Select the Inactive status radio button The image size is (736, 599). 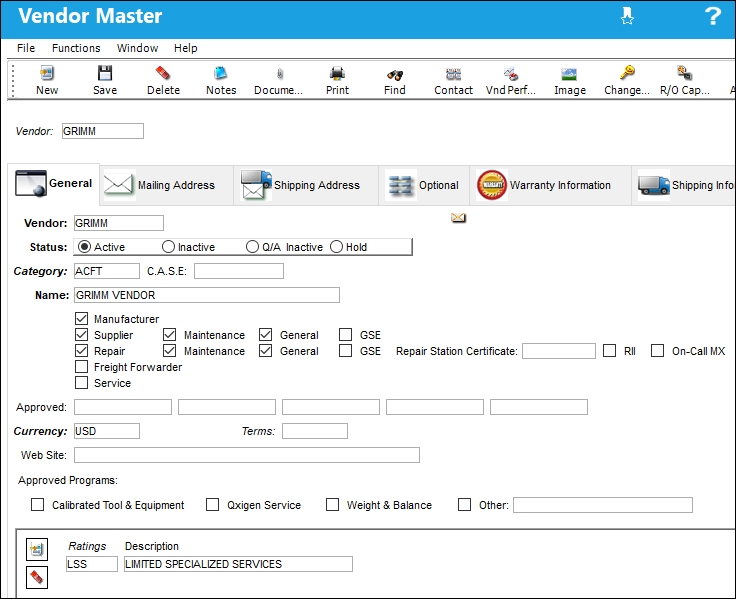(x=168, y=246)
